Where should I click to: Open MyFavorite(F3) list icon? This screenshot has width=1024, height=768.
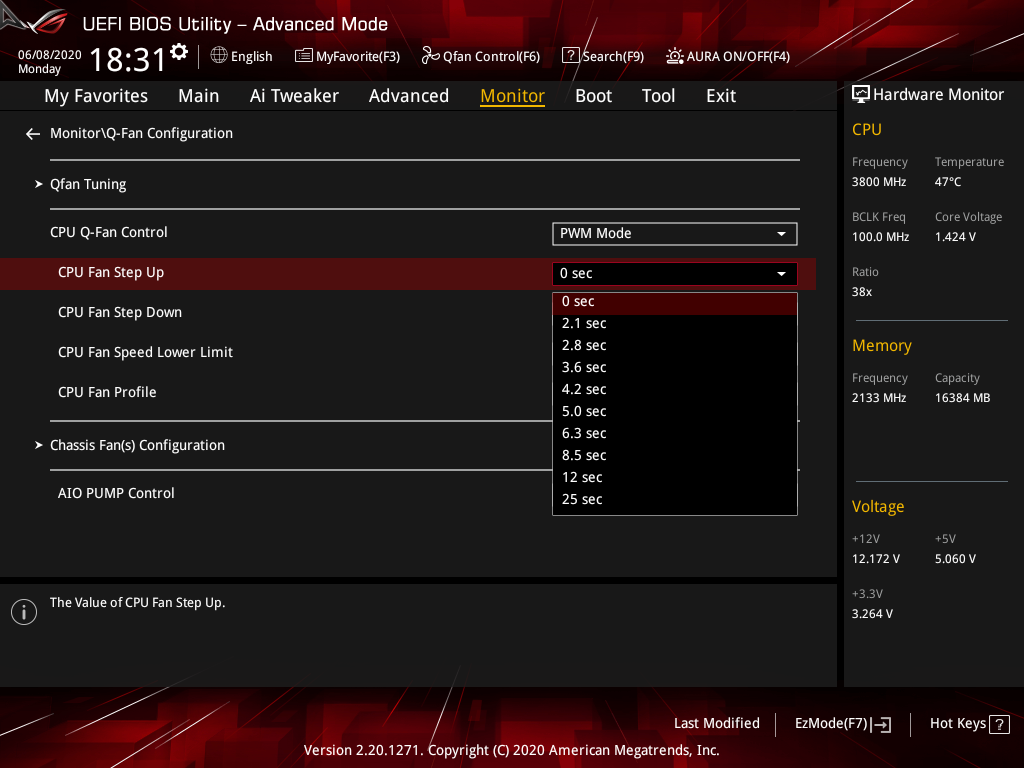[x=303, y=56]
